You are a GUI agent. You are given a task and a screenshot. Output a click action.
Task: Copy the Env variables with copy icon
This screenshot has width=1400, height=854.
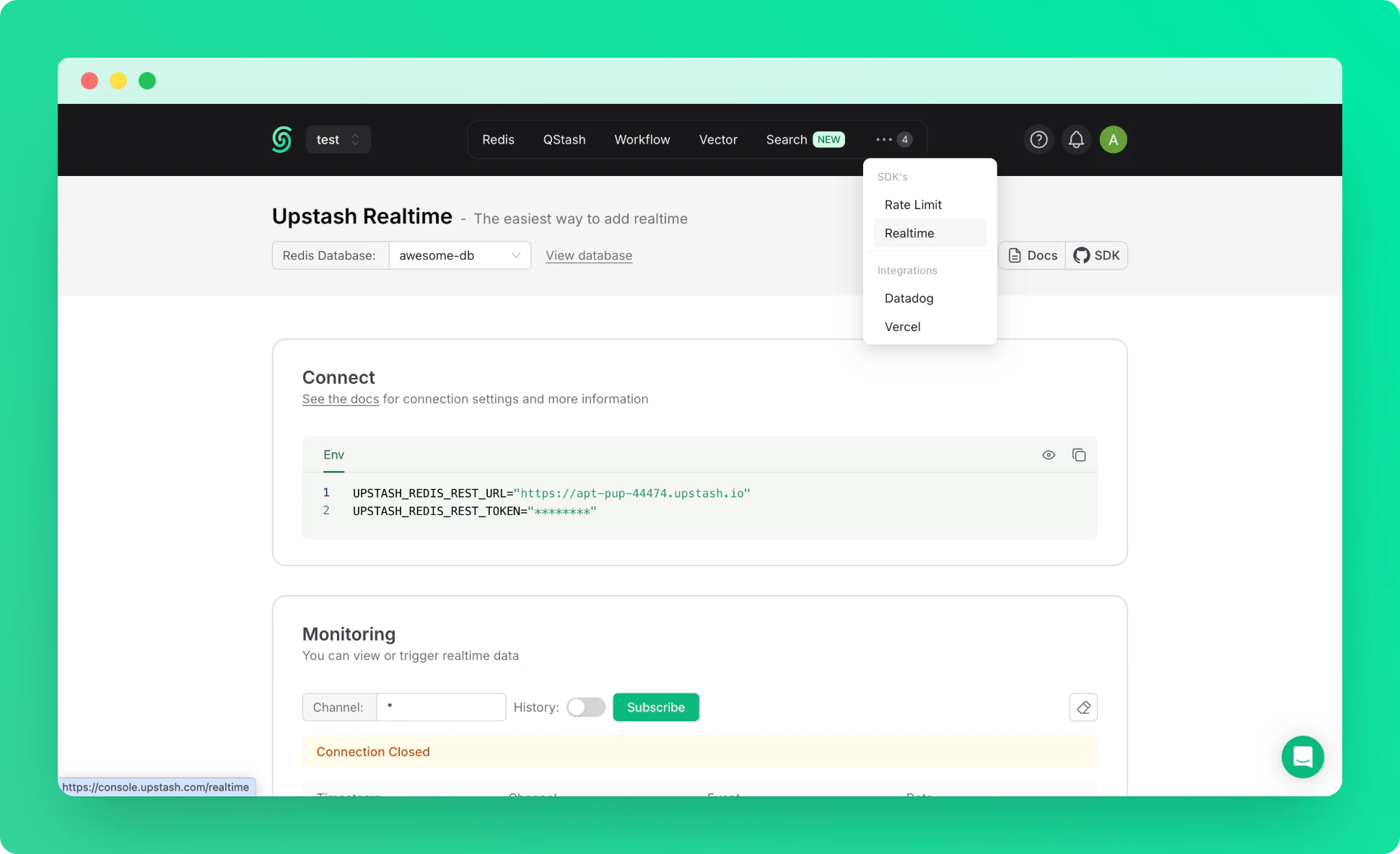[x=1079, y=455]
